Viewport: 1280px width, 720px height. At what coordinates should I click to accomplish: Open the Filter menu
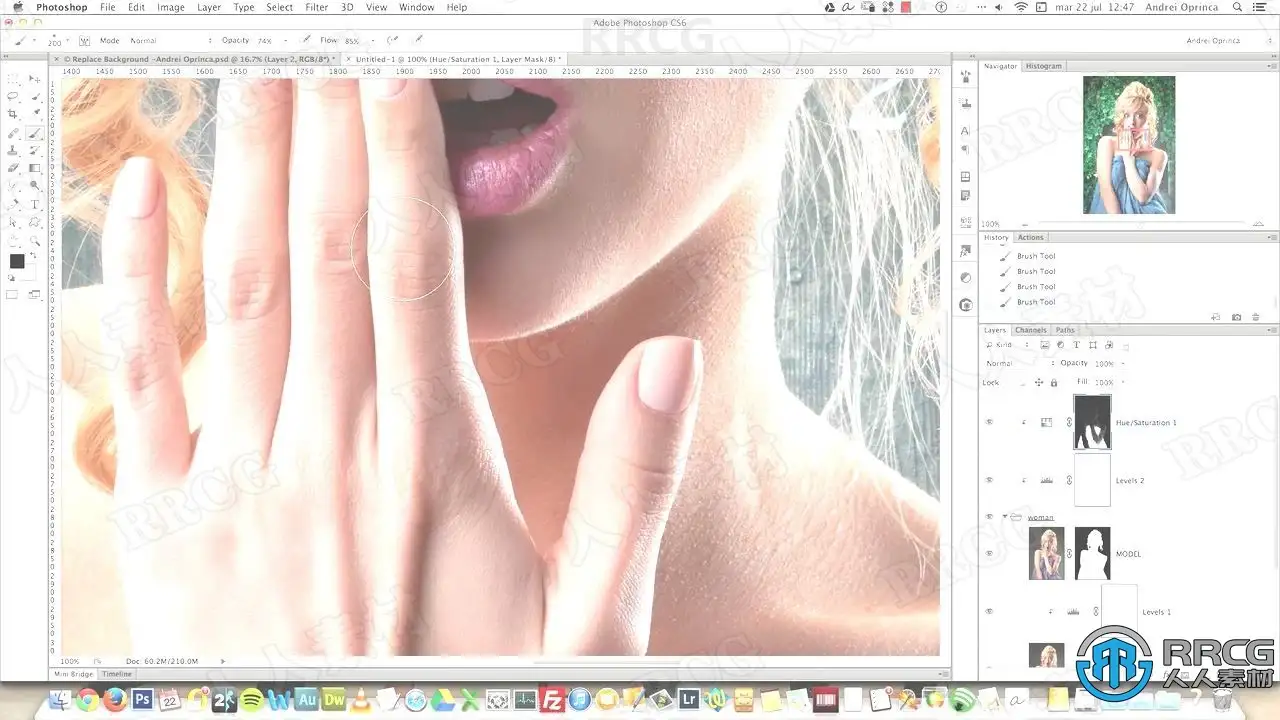(x=316, y=7)
